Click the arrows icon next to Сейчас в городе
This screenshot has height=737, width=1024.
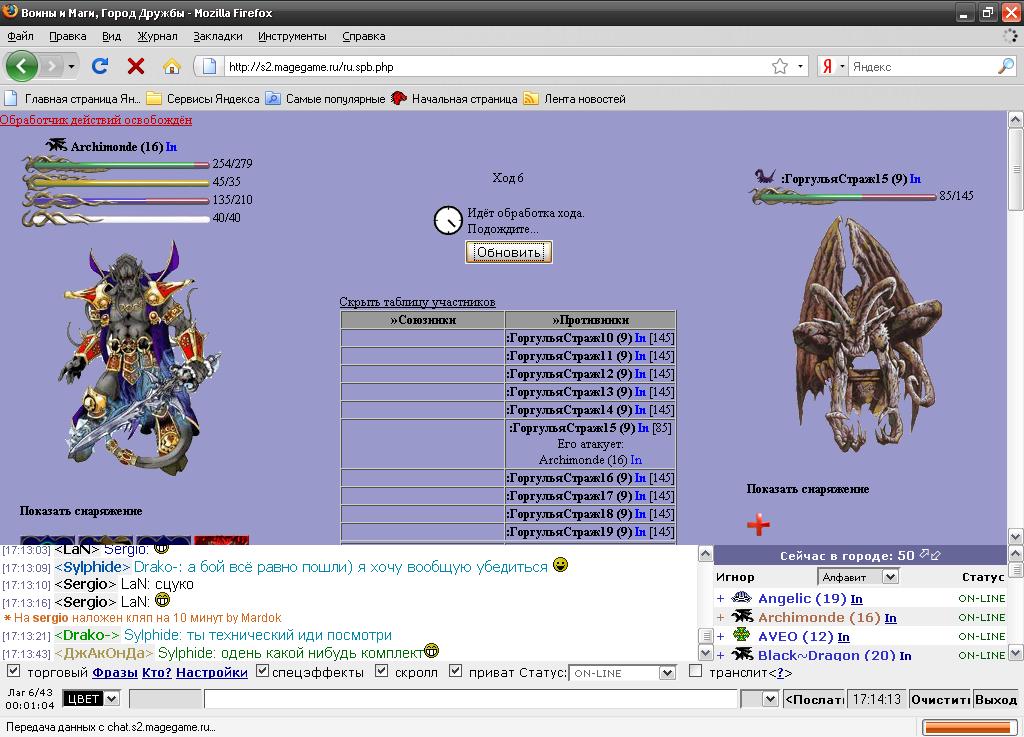pos(930,555)
